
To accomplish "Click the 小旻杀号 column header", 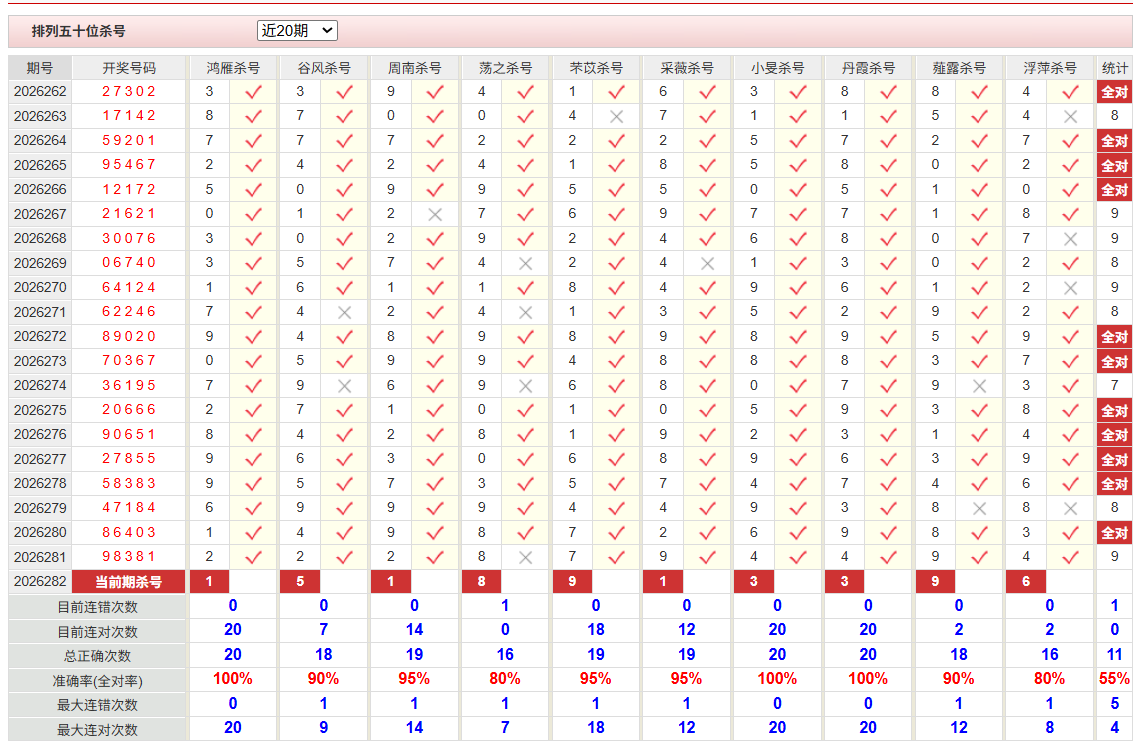I will [777, 68].
